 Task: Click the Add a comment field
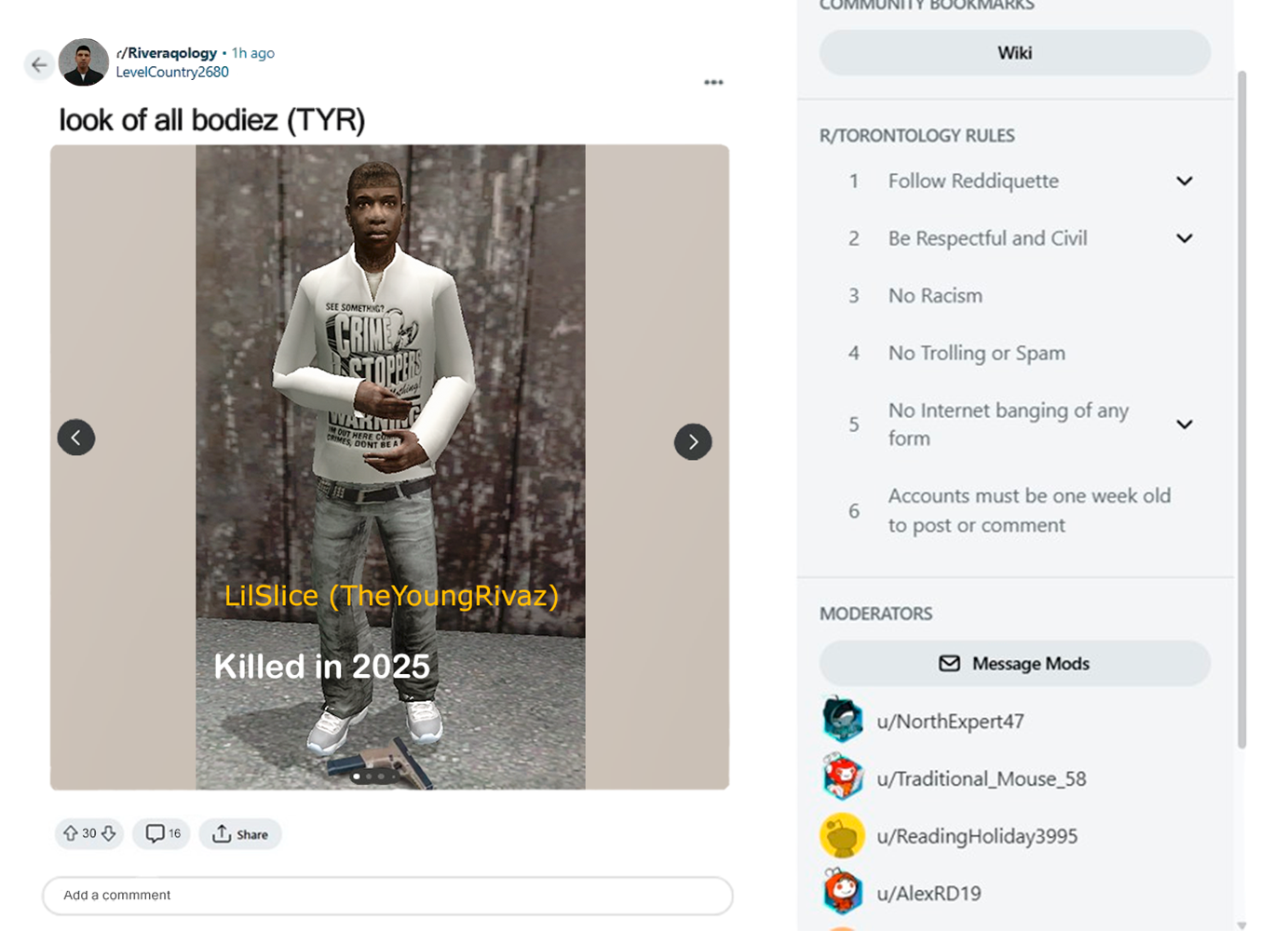387,896
